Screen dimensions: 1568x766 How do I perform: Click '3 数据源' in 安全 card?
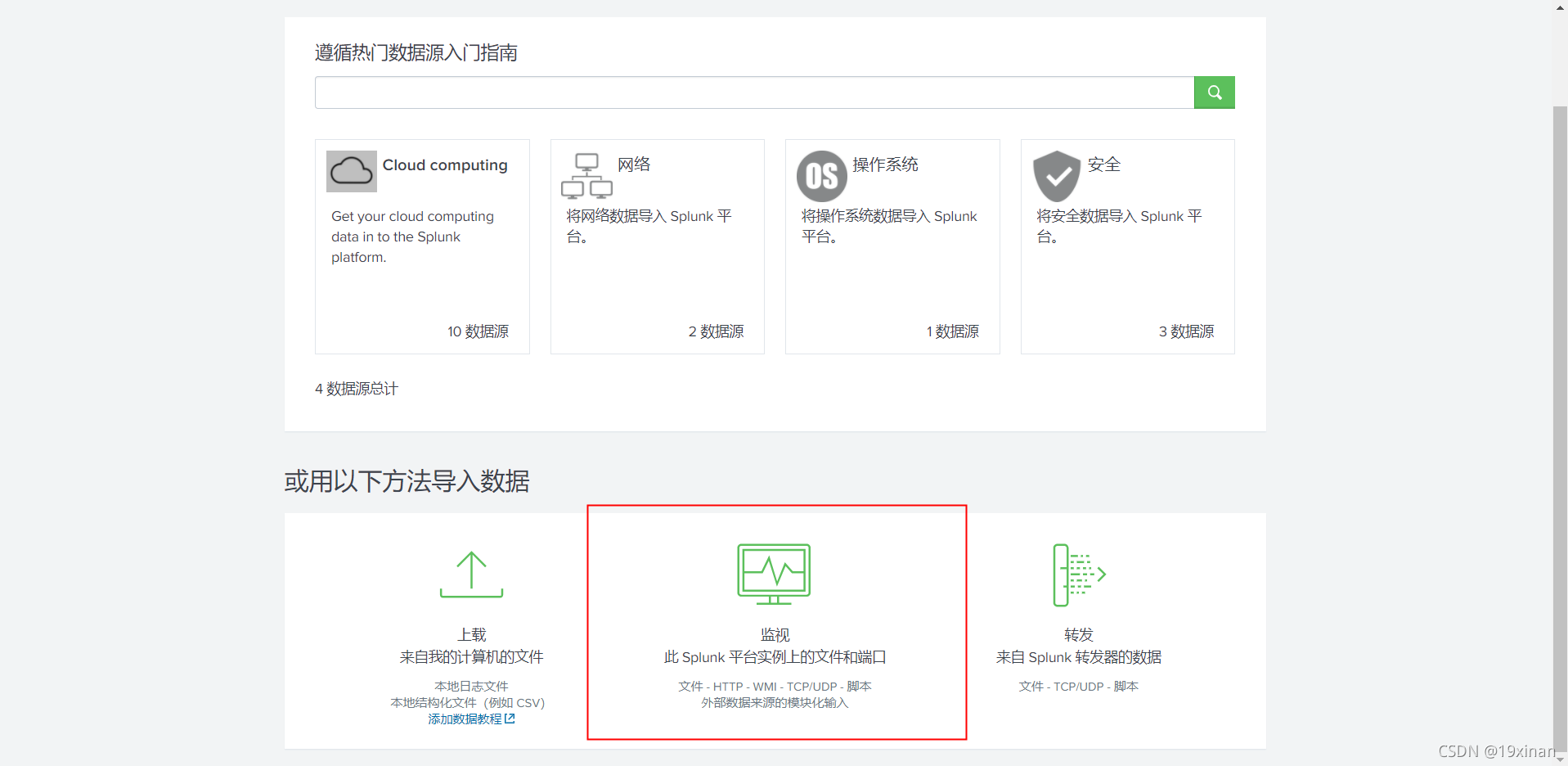coord(1186,331)
